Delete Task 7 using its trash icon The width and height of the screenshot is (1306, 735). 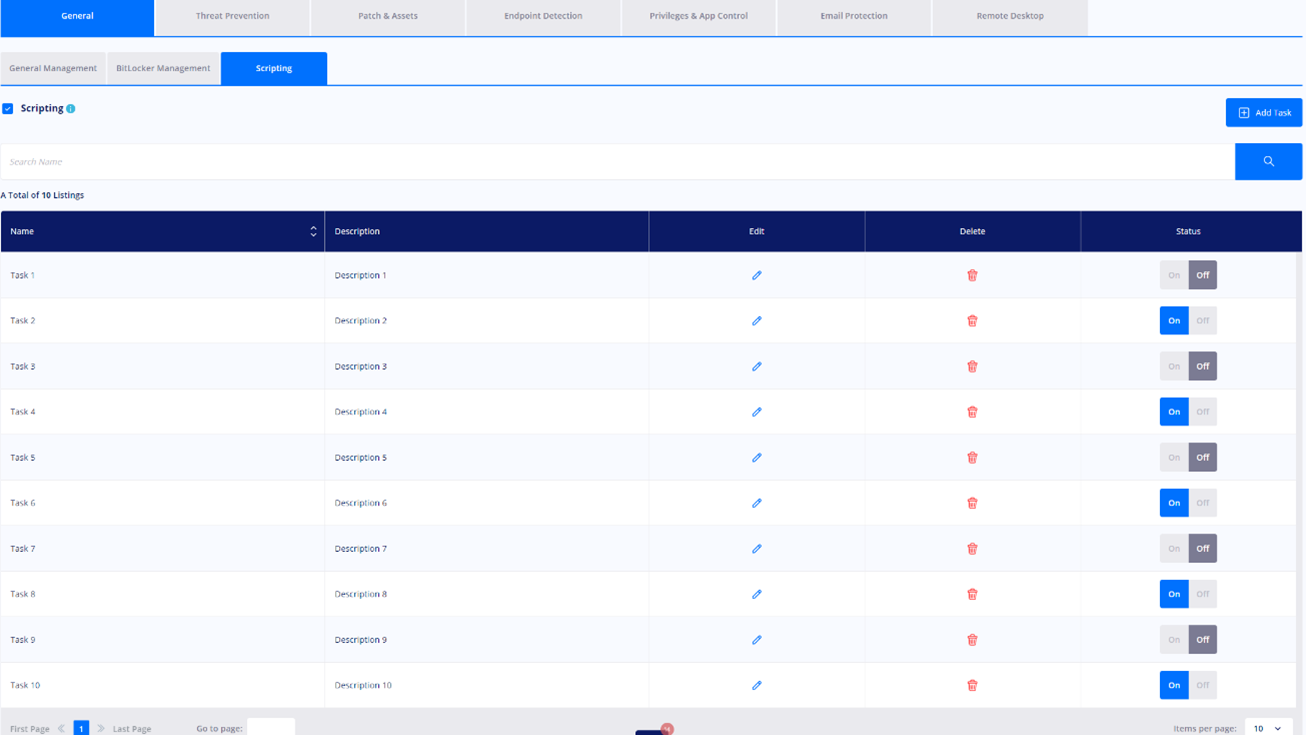click(972, 548)
